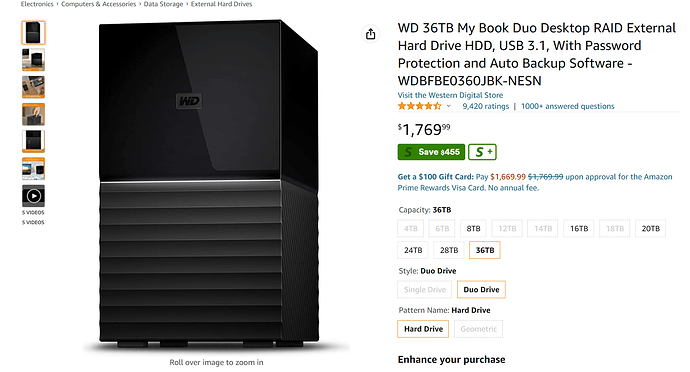Click the S+ savings badge icon

pyautogui.click(x=482, y=152)
